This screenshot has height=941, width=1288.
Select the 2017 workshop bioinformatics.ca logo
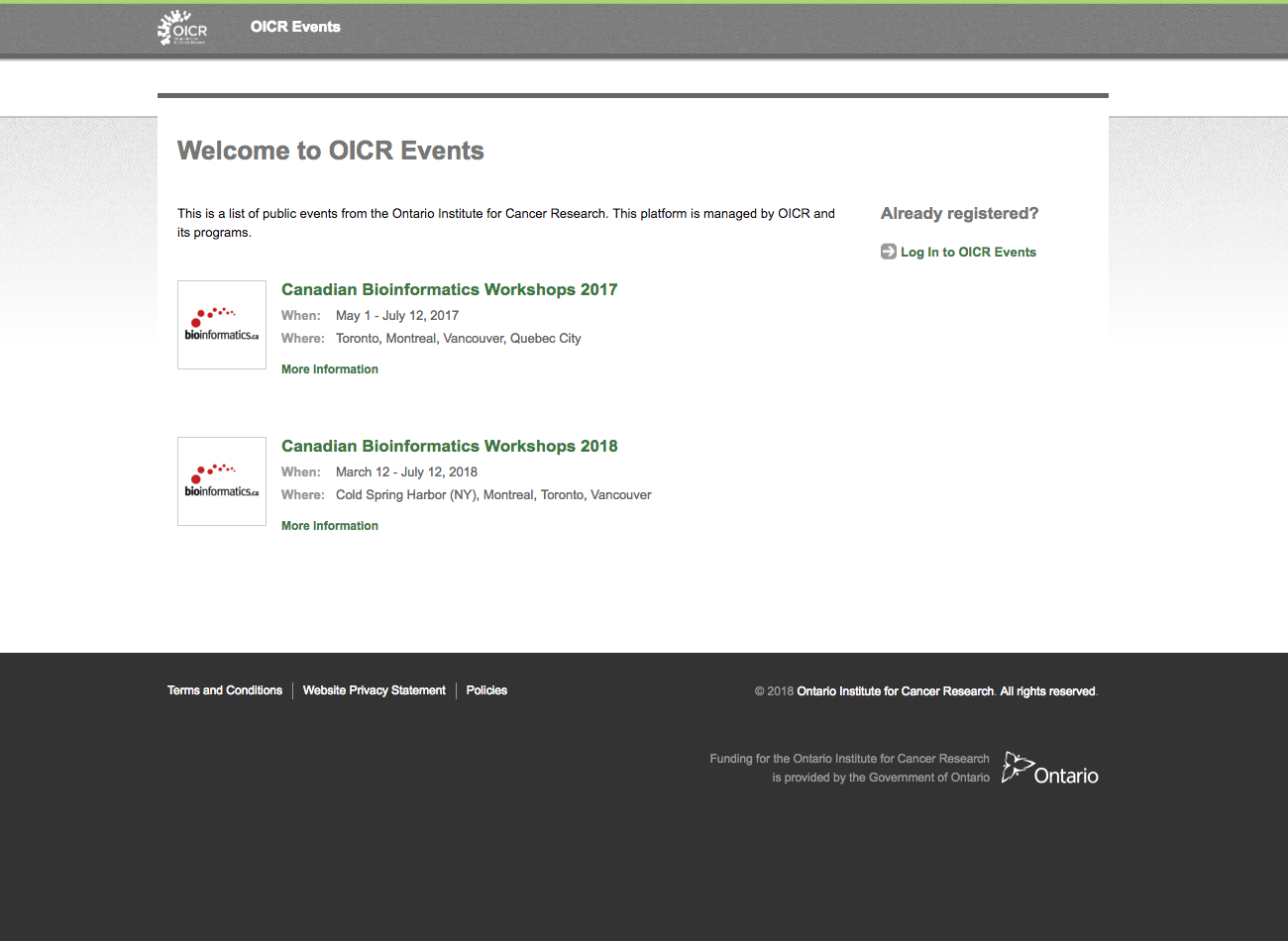(222, 325)
